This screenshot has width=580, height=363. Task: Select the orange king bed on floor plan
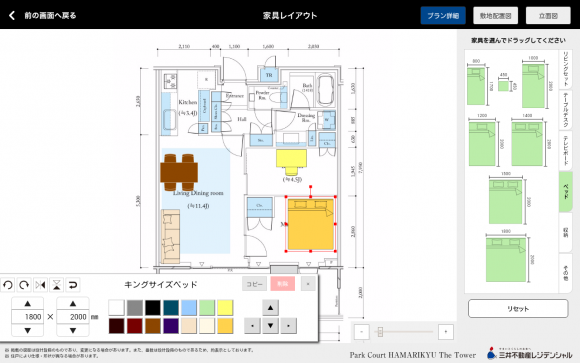[311, 224]
